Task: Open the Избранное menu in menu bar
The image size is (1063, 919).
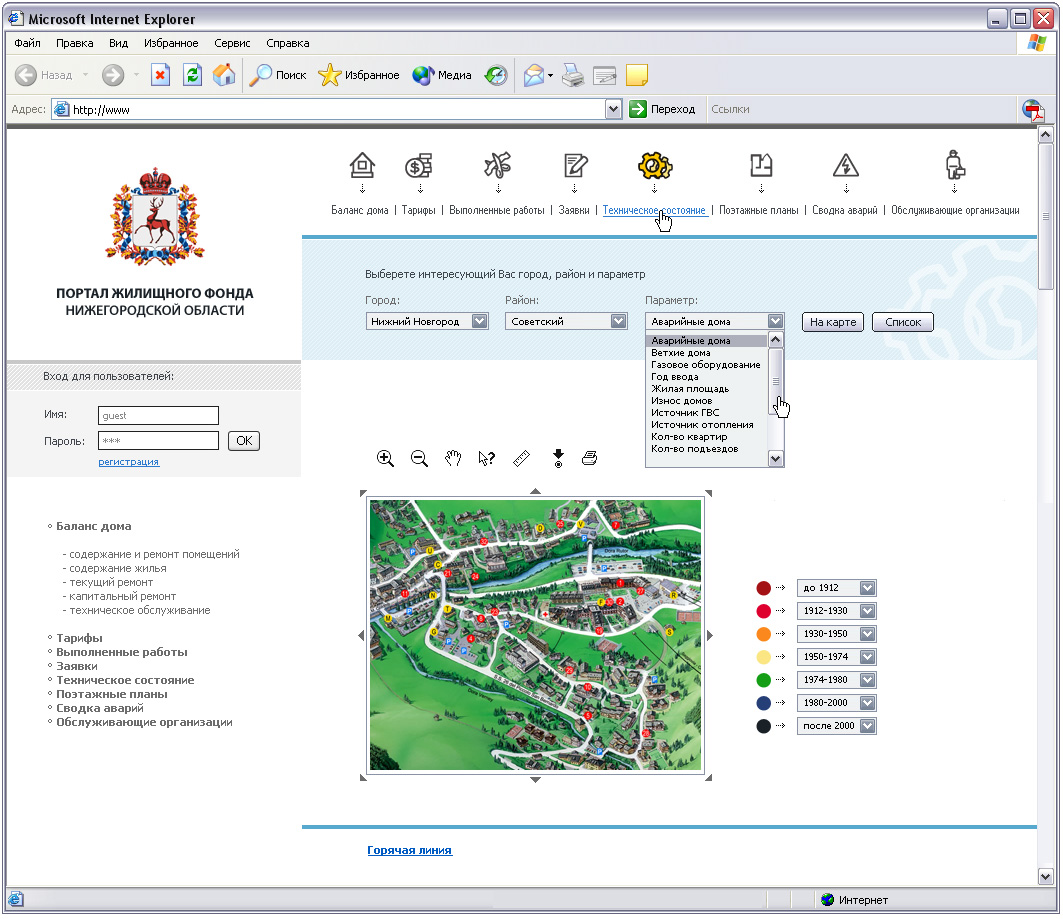Action: click(x=171, y=43)
